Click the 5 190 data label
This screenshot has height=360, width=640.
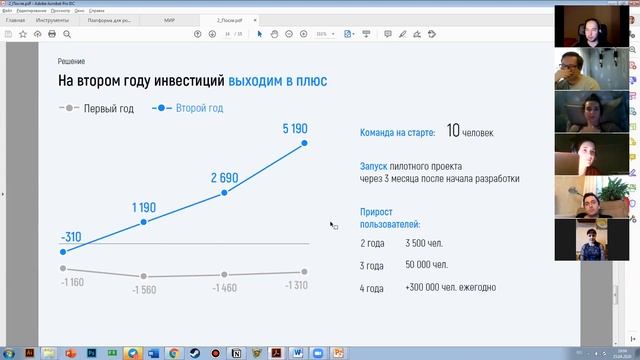295,129
